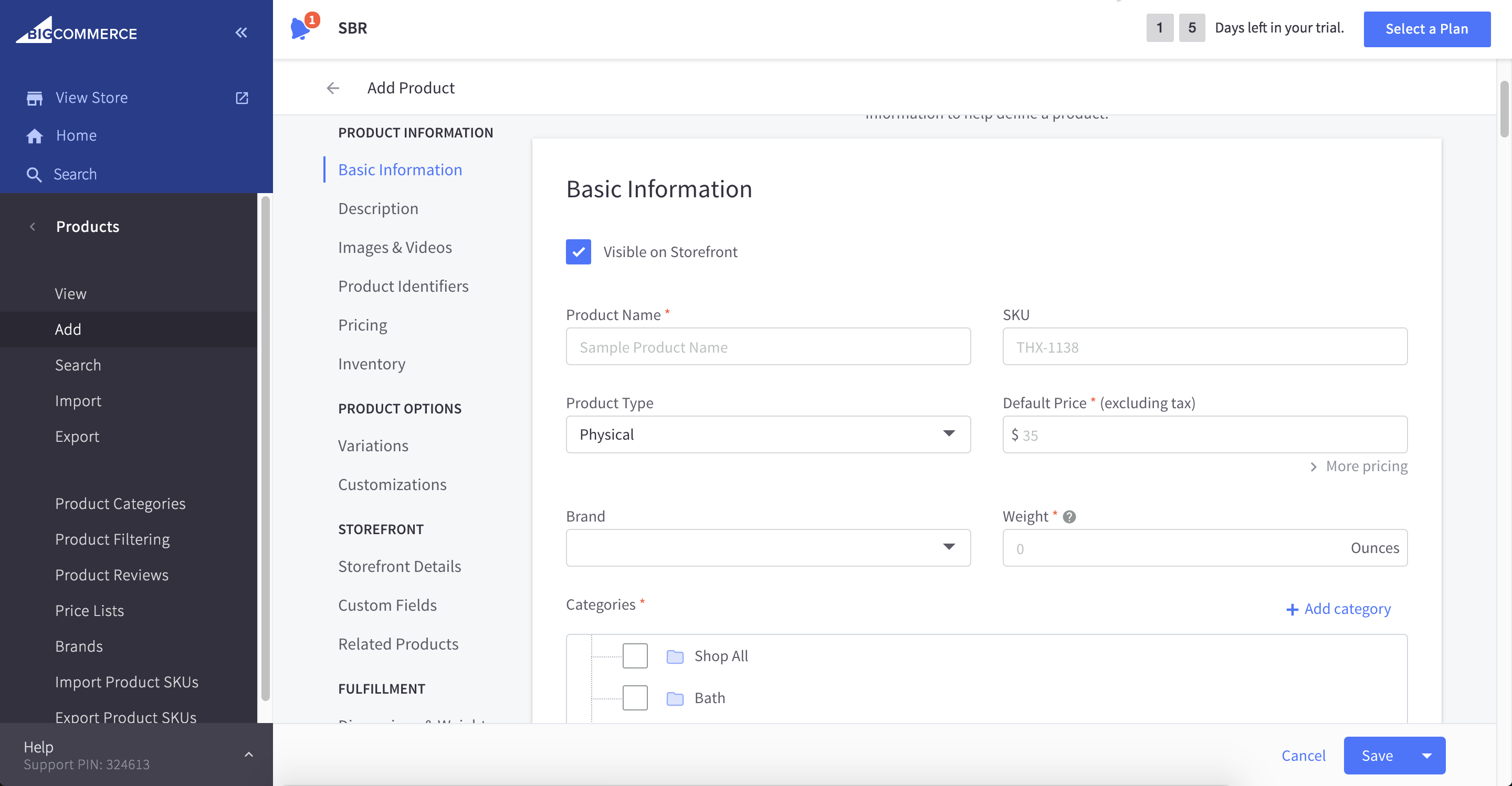Image resolution: width=1512 pixels, height=786 pixels.
Task: Expand the Help panel chevron
Action: click(249, 755)
